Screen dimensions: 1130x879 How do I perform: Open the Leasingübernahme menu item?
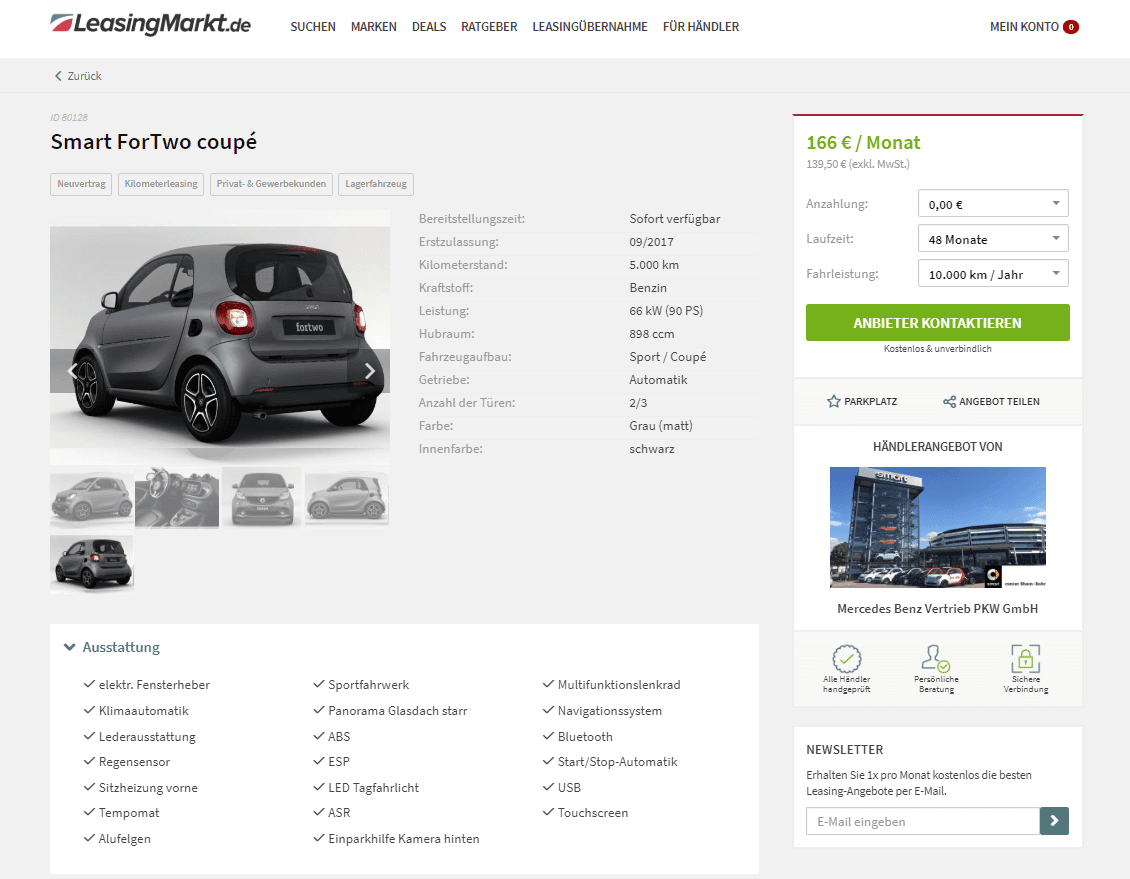[x=590, y=27]
